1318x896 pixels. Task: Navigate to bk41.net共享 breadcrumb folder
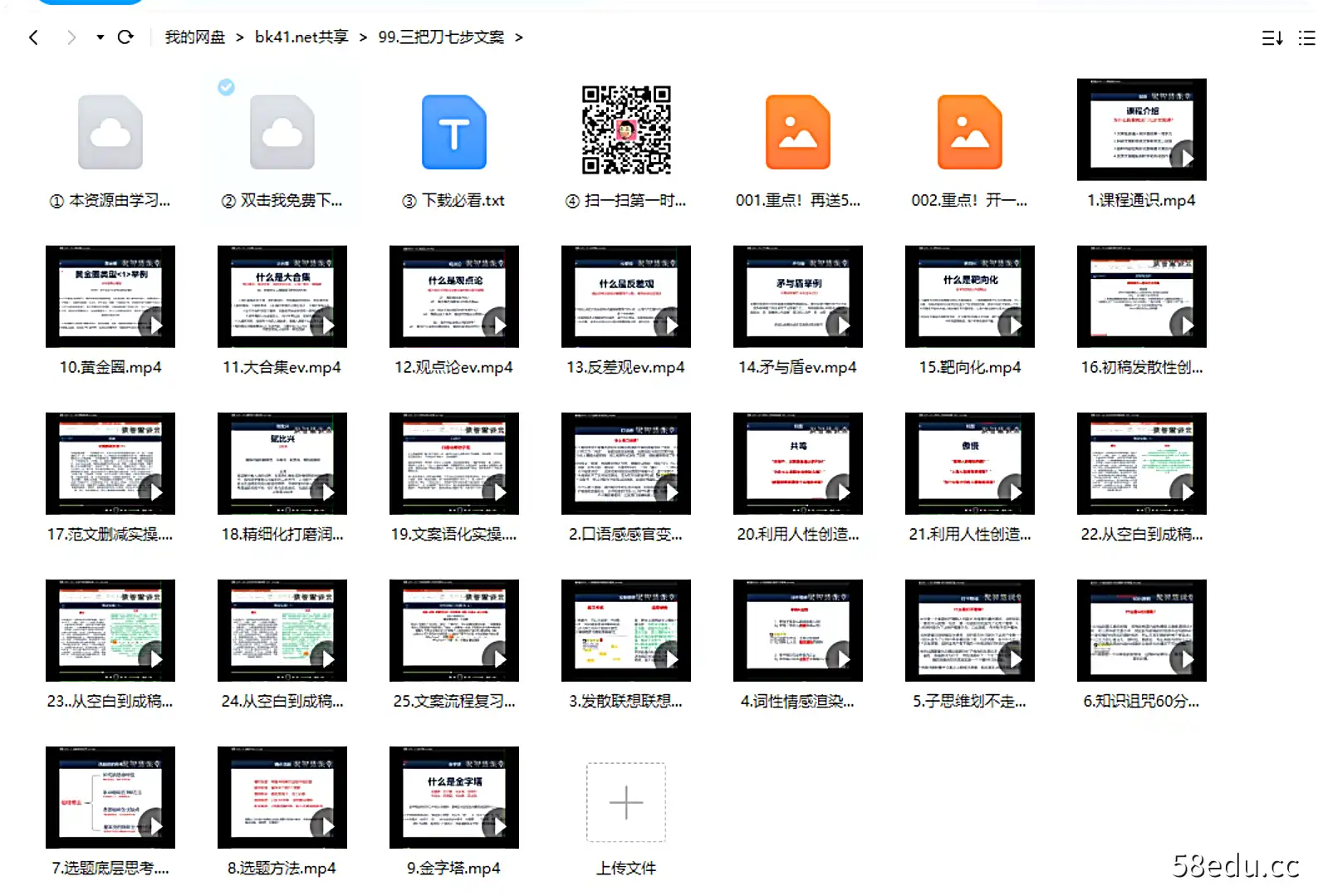coord(301,37)
